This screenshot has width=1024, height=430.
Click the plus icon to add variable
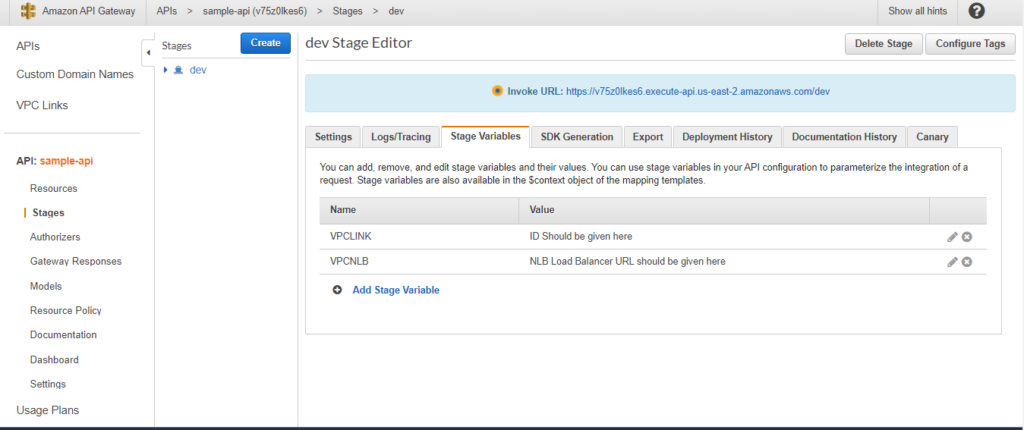click(337, 290)
